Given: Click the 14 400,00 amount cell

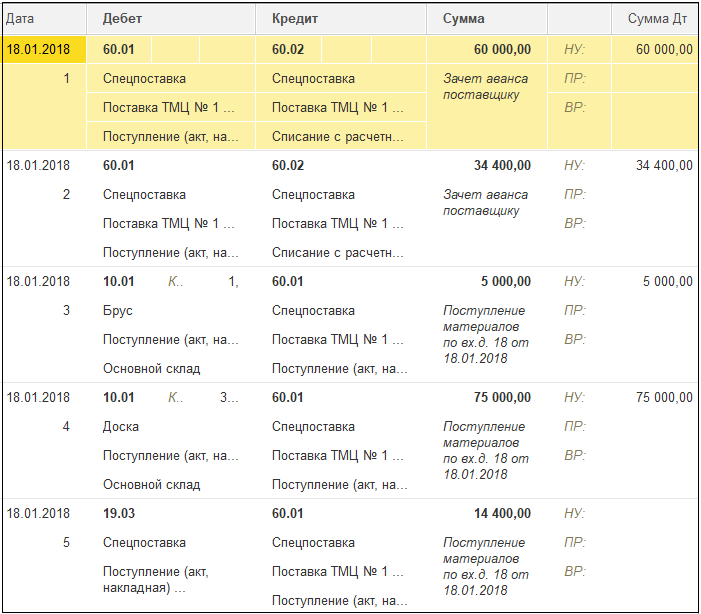Looking at the screenshot, I should 503,513.
